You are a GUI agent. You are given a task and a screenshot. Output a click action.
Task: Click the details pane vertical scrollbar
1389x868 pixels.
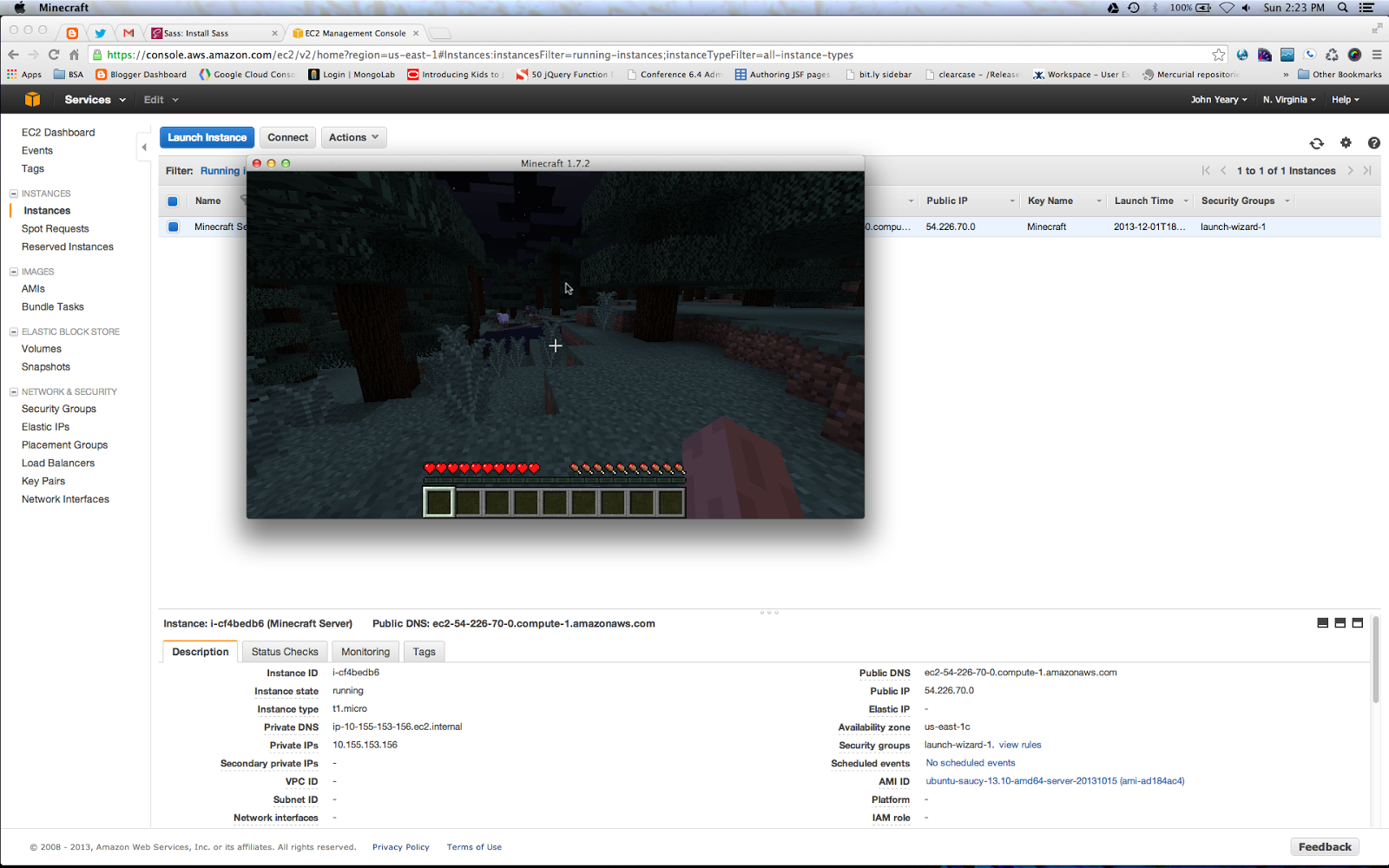[x=1376, y=660]
